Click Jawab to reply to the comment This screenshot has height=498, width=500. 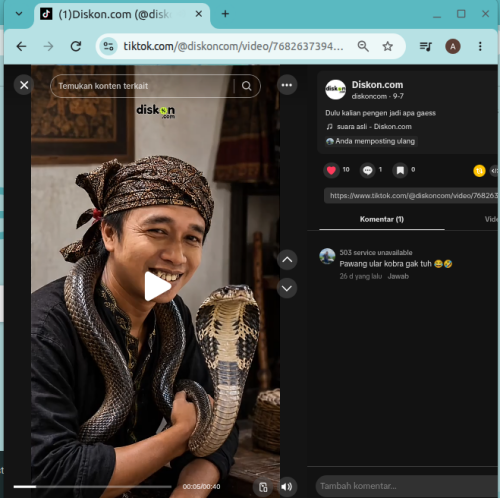[x=398, y=276]
